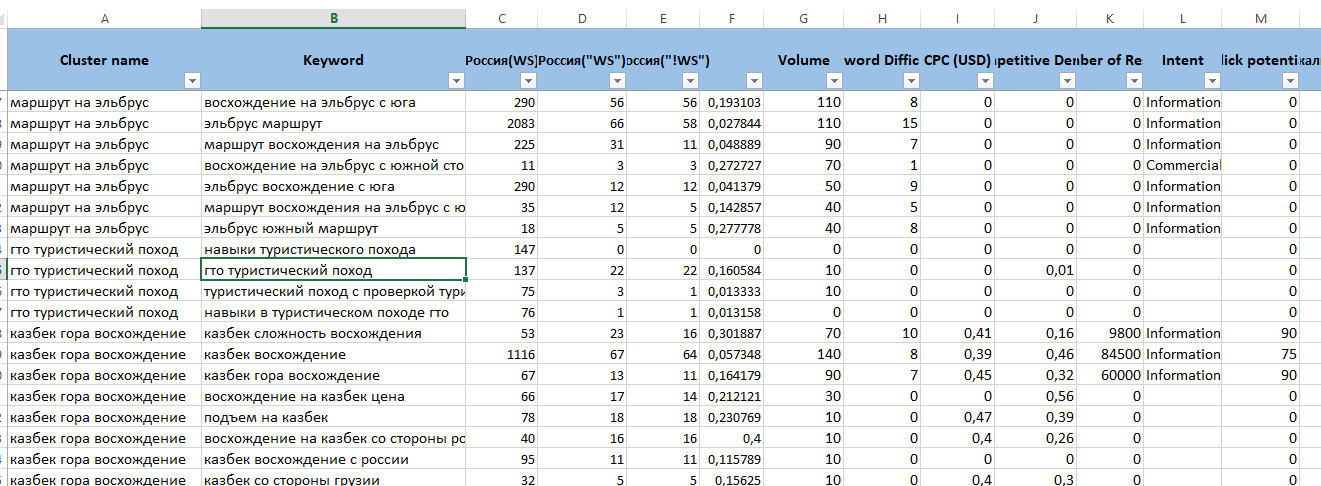
Task: Click click-potential value 75
Action: tap(1260, 354)
